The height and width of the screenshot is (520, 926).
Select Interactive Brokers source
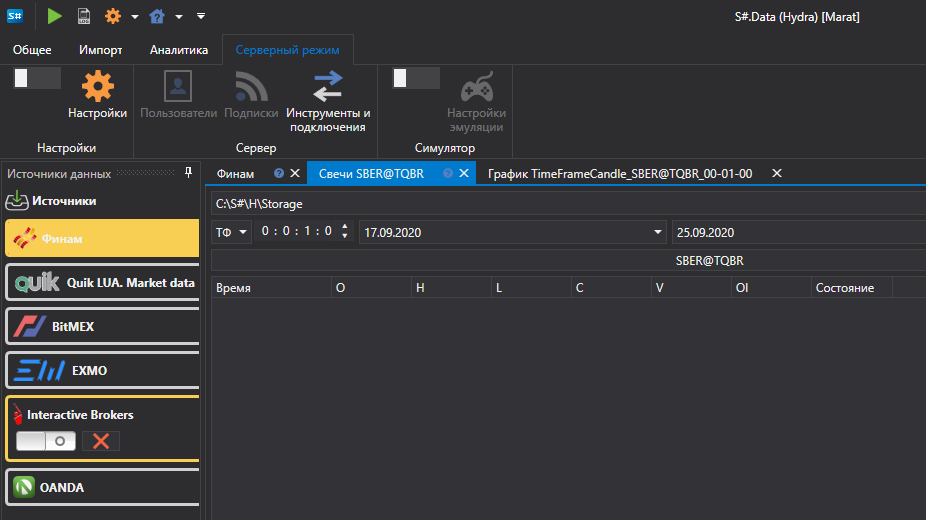click(x=102, y=428)
